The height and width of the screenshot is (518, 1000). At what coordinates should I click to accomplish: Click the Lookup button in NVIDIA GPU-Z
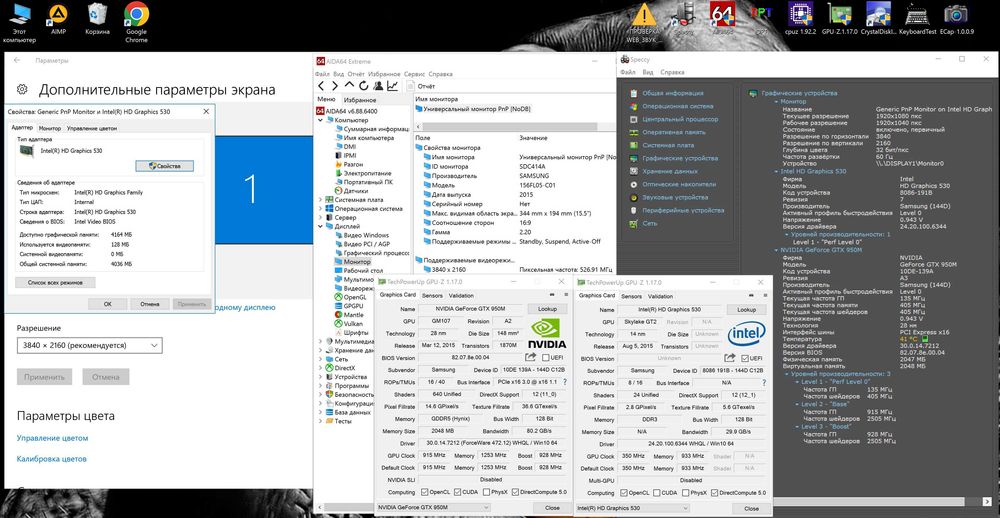(x=547, y=309)
